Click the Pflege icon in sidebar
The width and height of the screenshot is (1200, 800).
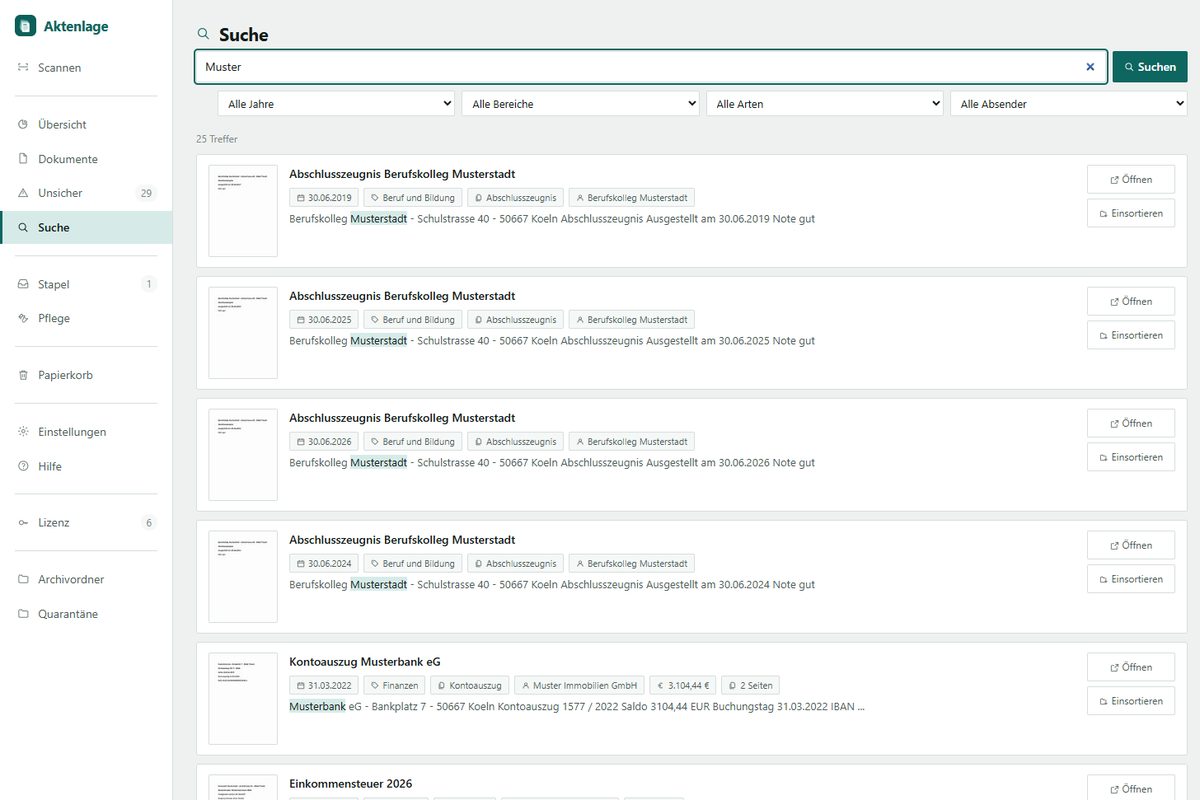pyautogui.click(x=23, y=318)
